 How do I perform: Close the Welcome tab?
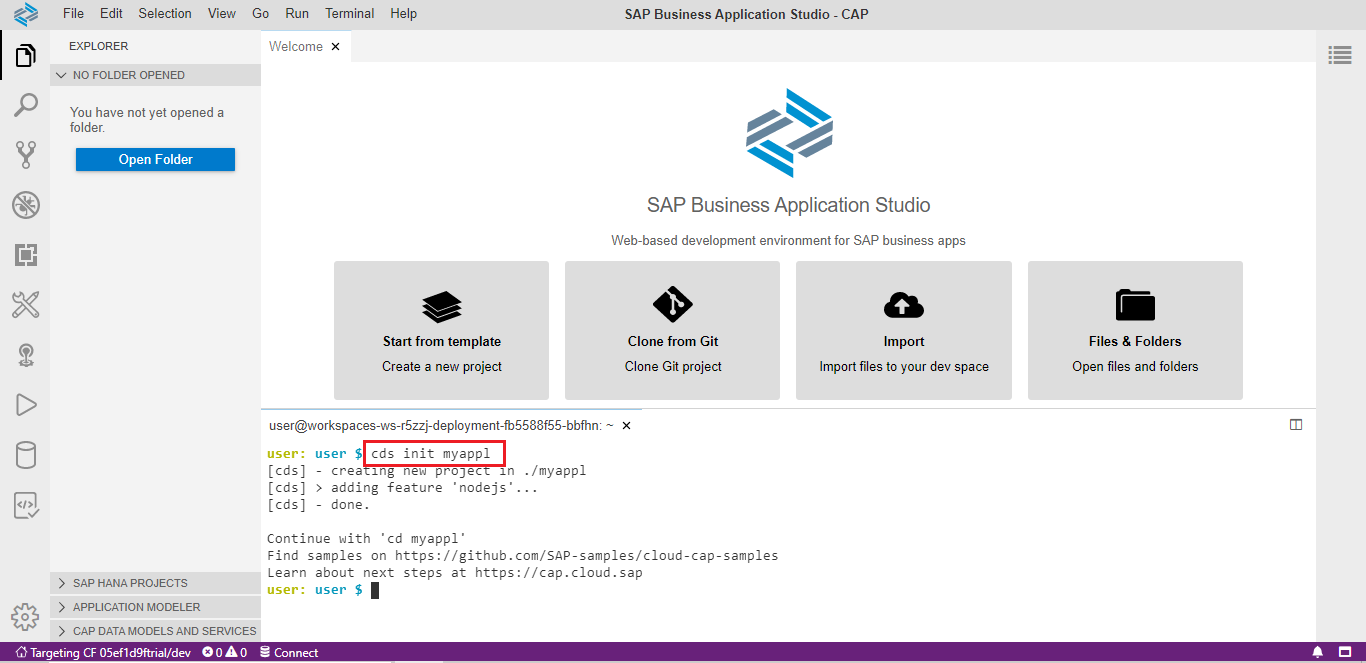tap(336, 46)
